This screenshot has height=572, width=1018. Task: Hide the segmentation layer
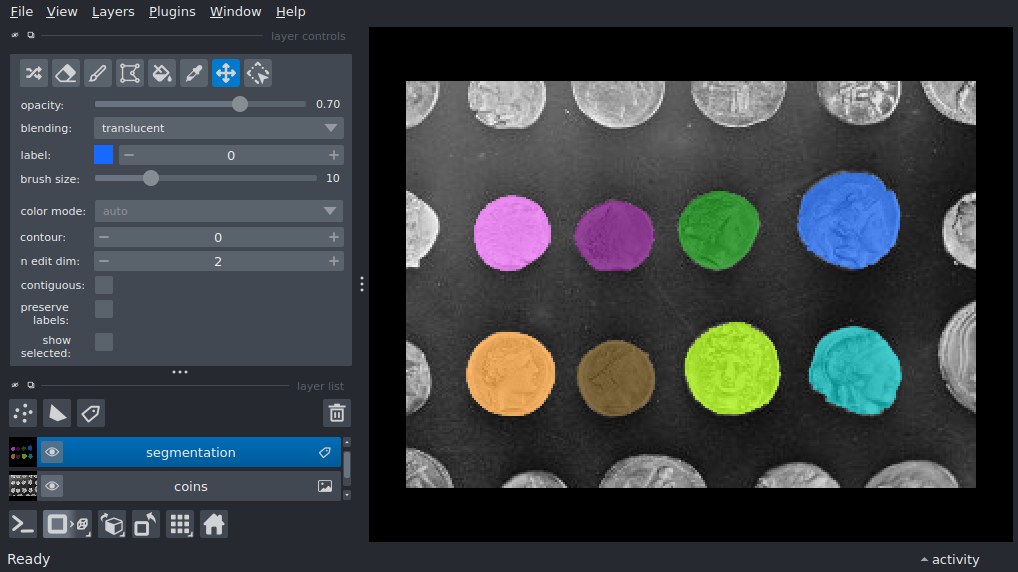click(52, 453)
